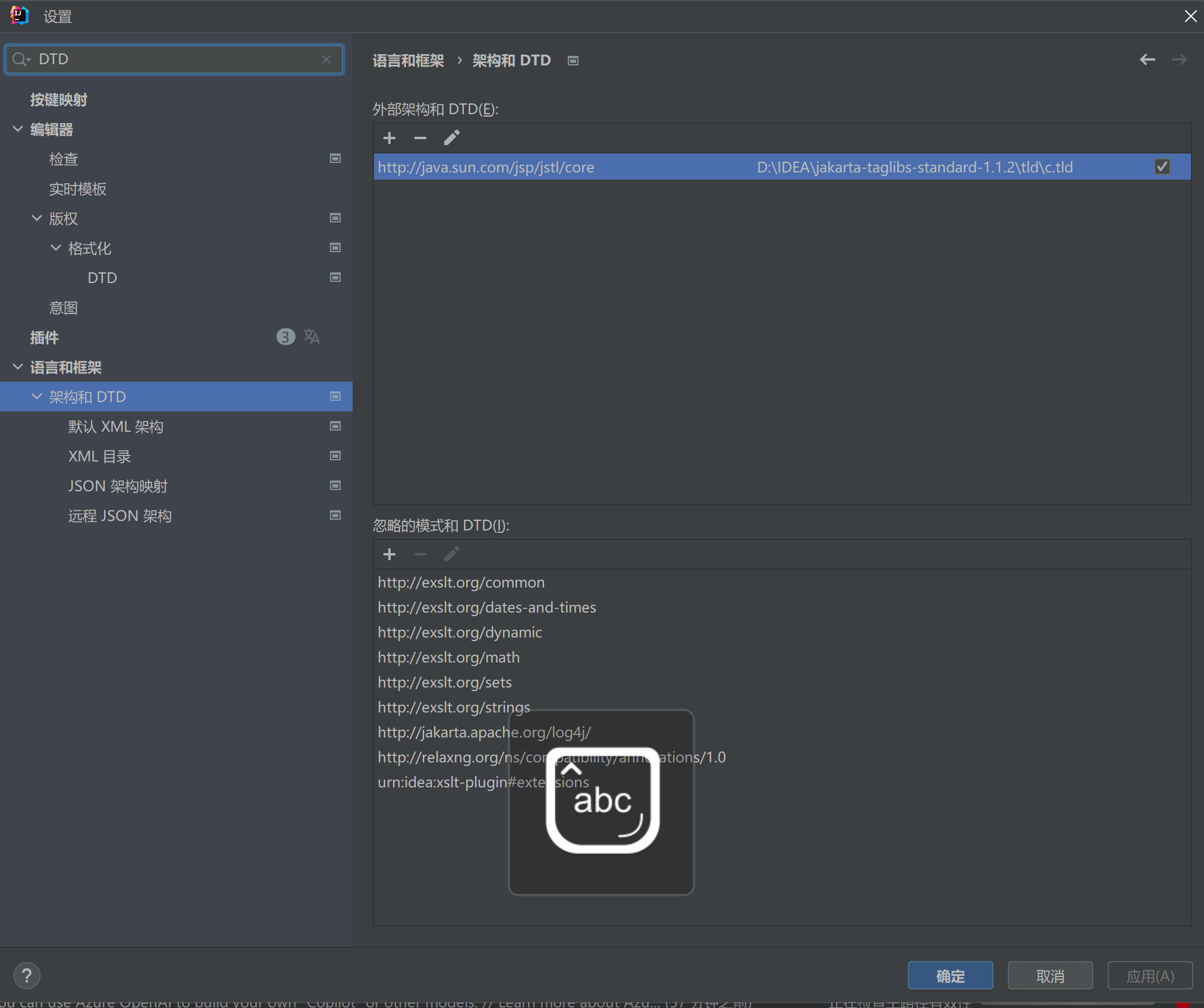Add a new ignored schema entry
Image resolution: width=1204 pixels, height=1008 pixels.
coord(389,554)
